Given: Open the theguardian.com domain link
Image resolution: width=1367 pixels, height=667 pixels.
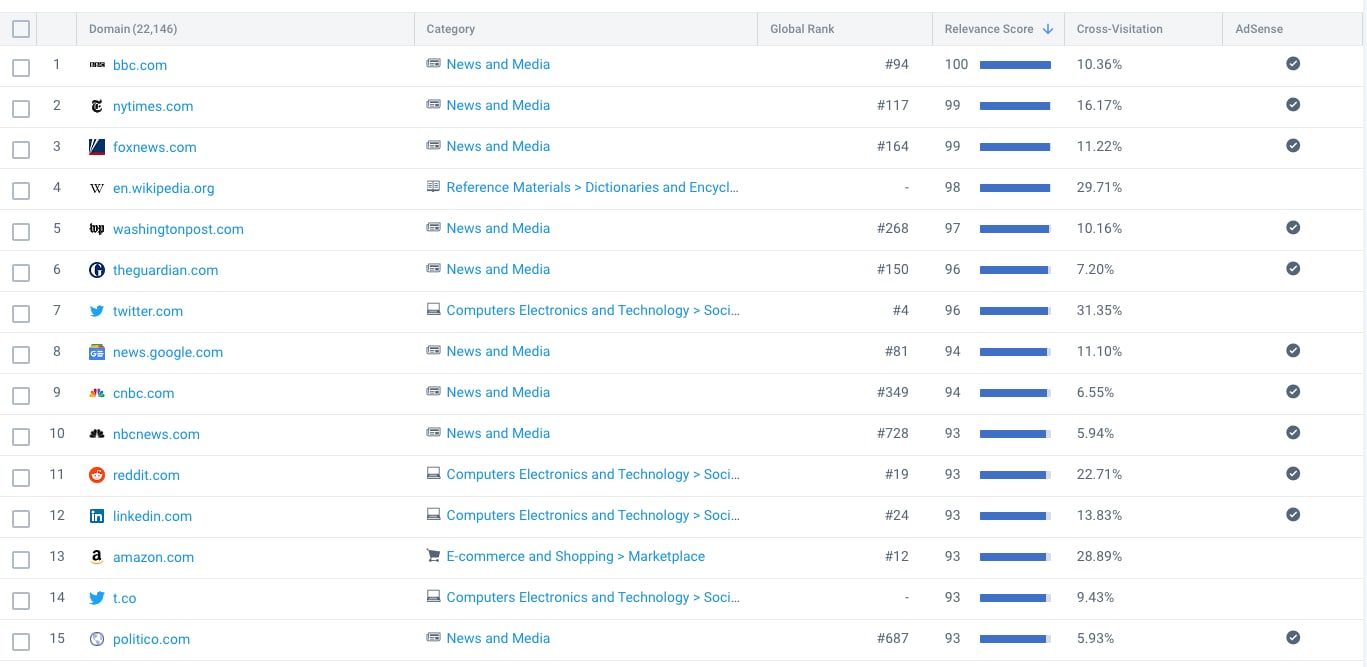Looking at the screenshot, I should [165, 270].
